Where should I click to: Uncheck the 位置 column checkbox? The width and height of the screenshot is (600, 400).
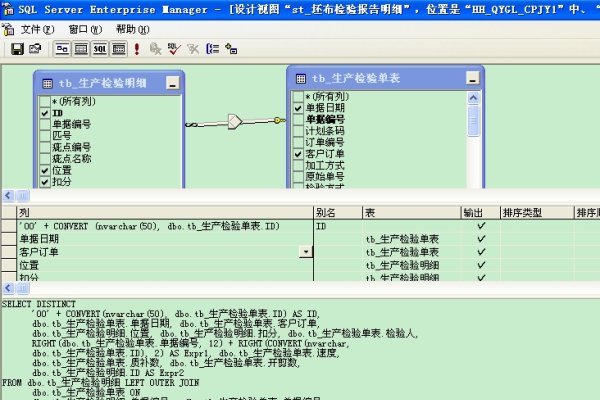coord(45,170)
